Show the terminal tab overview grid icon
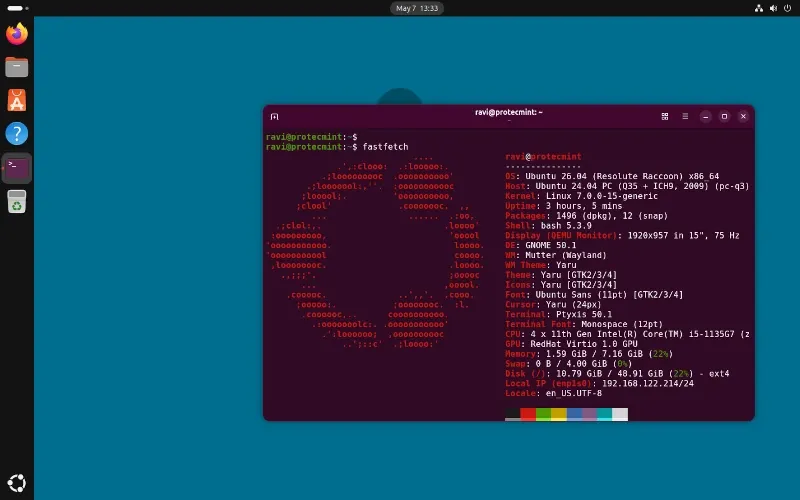Viewport: 800px width, 500px height. 665,116
